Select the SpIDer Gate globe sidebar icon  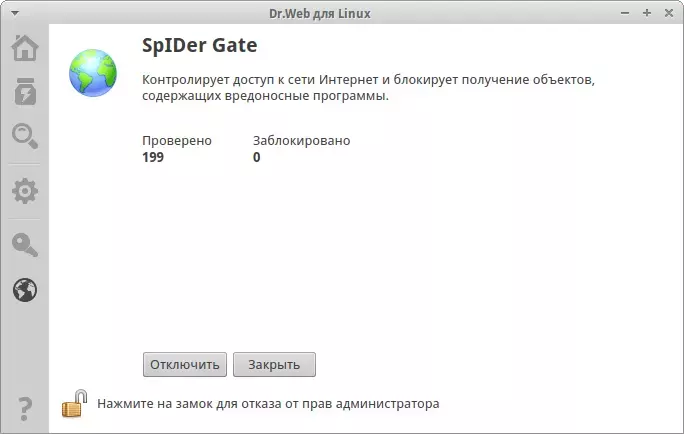coord(25,290)
